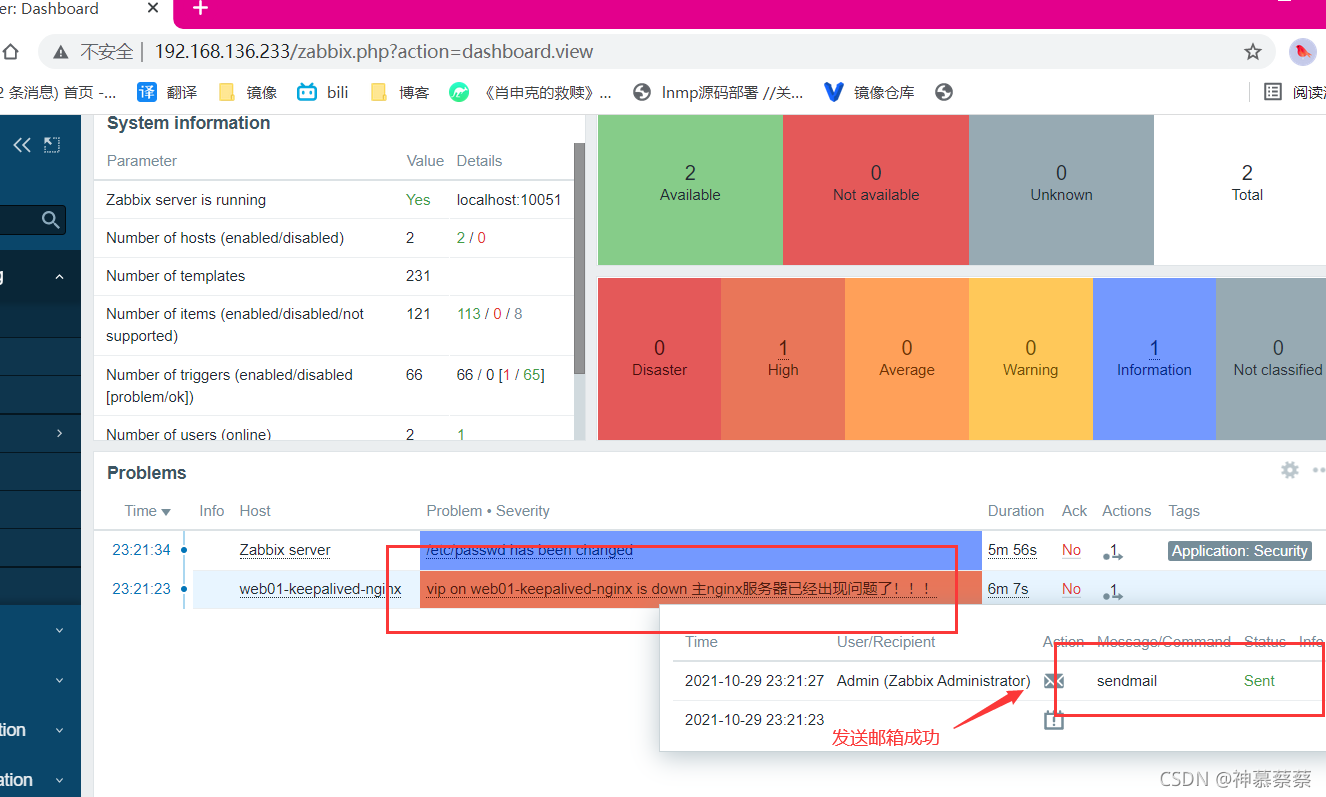
Task: Open the Problems widget gear settings
Action: tap(1290, 470)
